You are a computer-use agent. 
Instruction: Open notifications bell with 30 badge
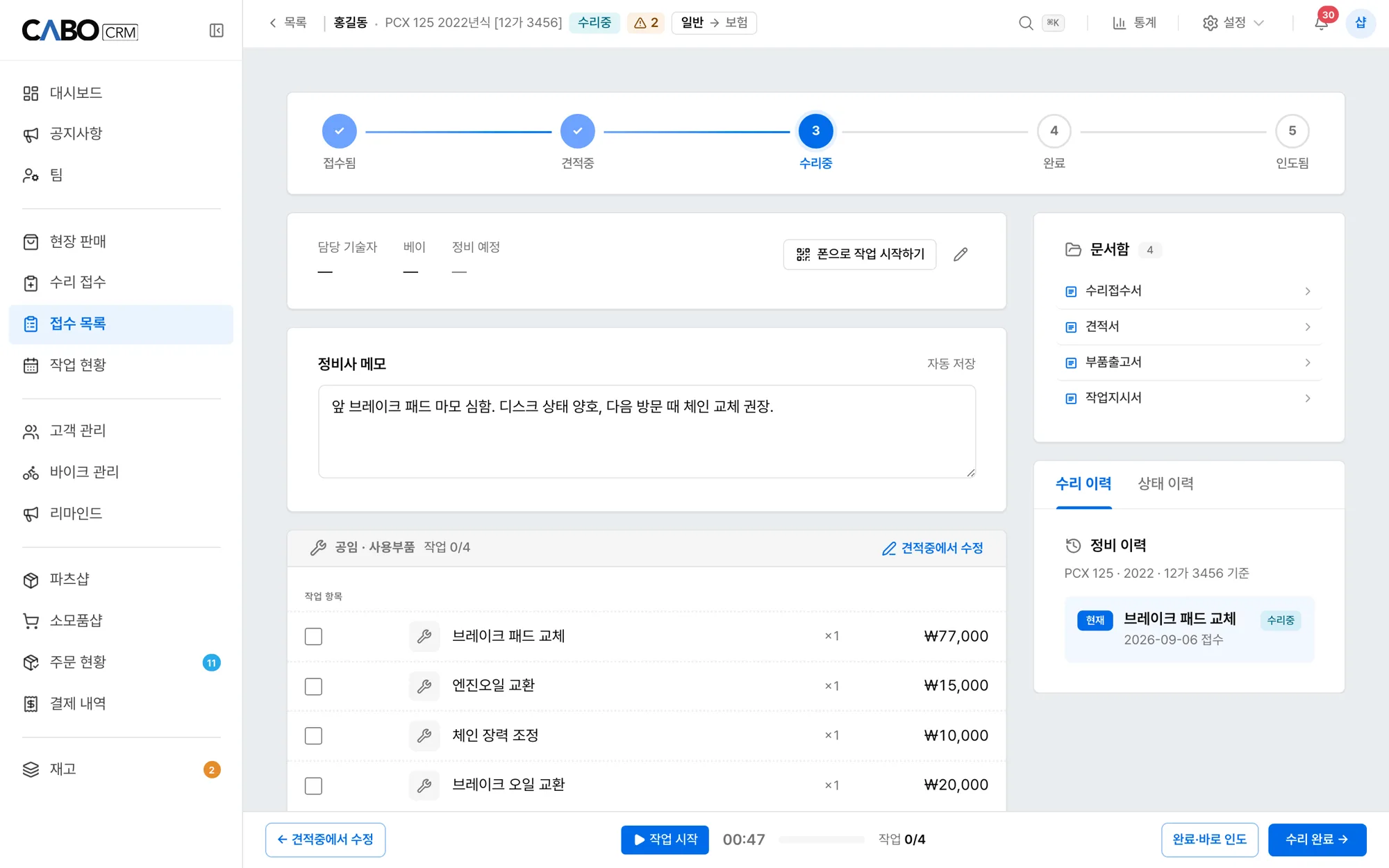click(1322, 23)
